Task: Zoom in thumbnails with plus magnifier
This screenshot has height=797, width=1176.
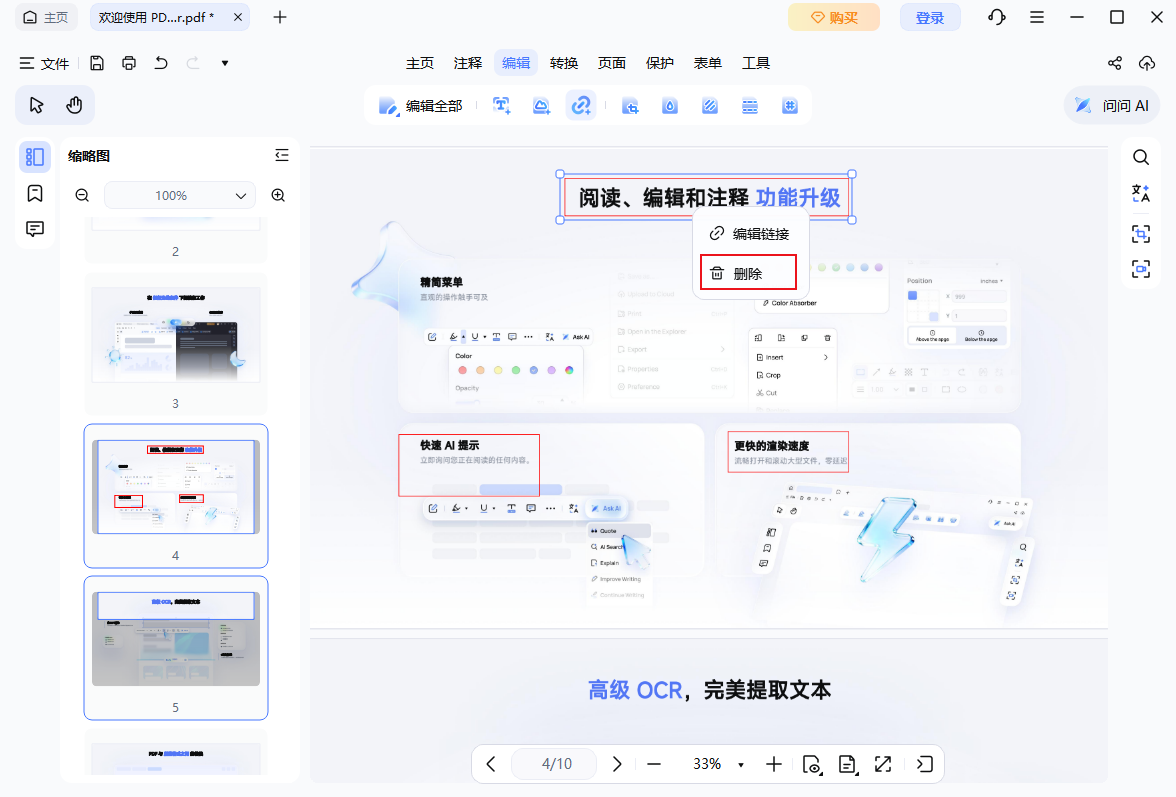Action: 278,196
